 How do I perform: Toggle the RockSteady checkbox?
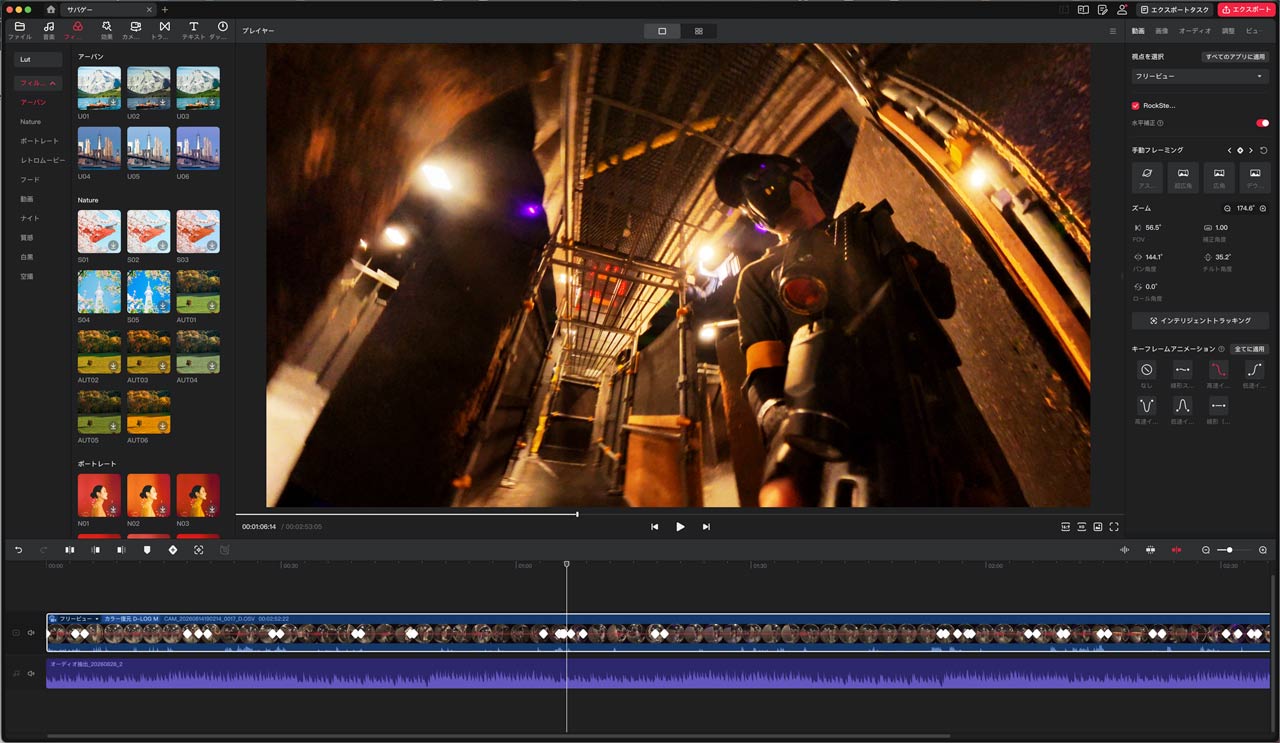point(1136,105)
